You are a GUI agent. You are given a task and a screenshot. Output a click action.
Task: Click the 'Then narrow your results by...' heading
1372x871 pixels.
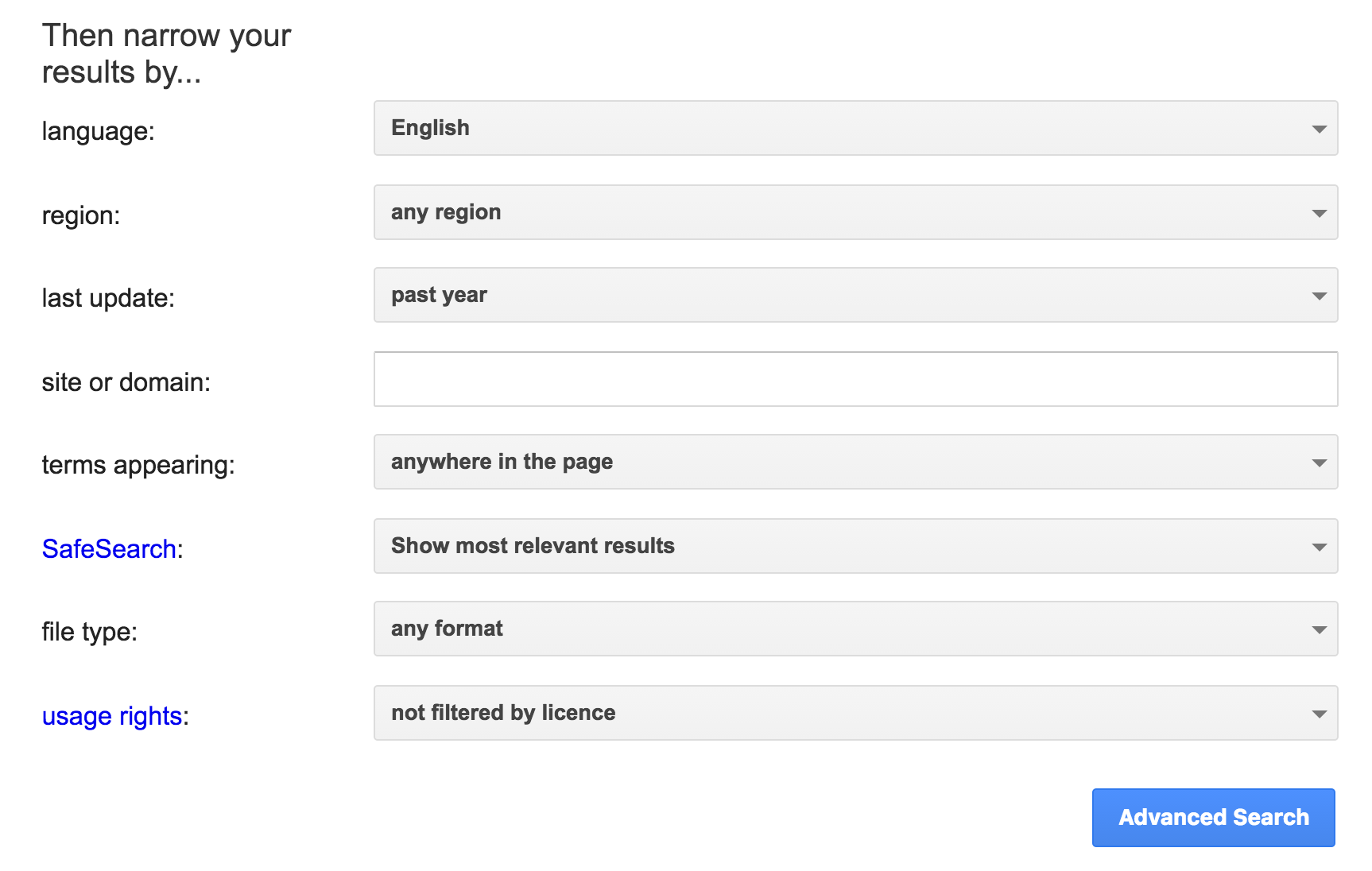[166, 54]
